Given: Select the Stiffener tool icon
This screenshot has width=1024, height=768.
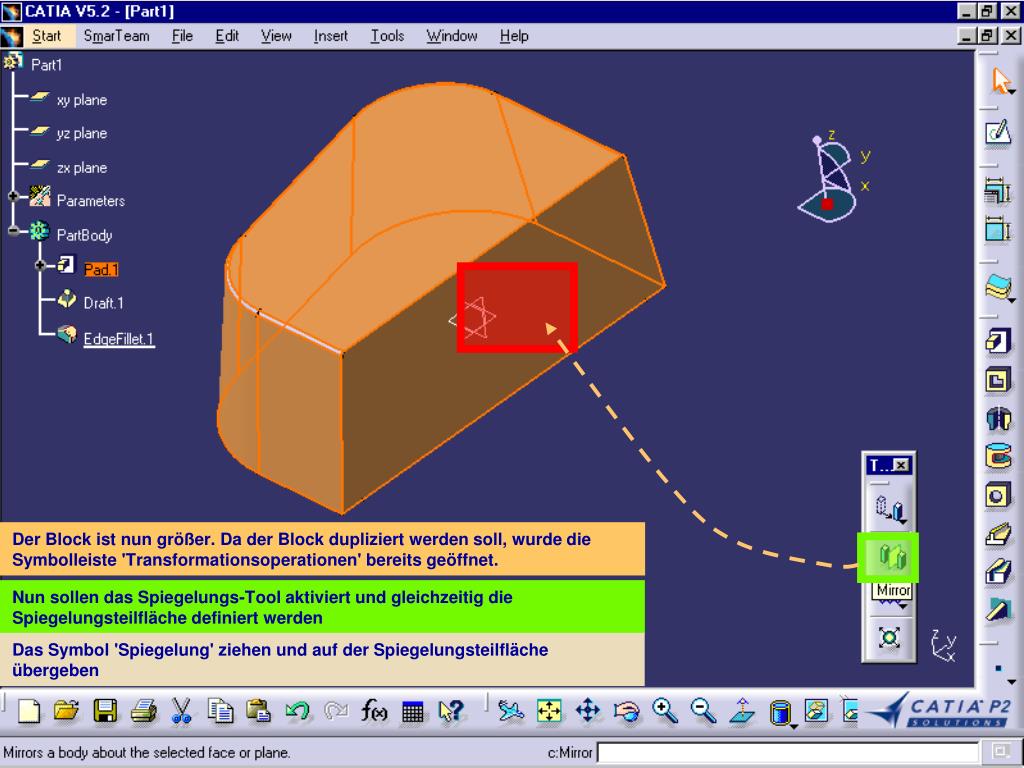Looking at the screenshot, I should pyautogui.click(x=998, y=610).
